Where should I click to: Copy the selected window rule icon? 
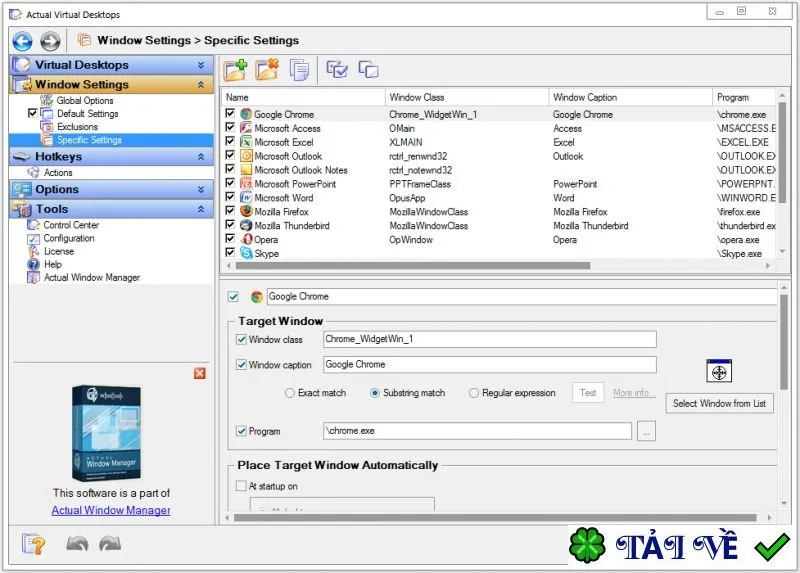[x=299, y=69]
